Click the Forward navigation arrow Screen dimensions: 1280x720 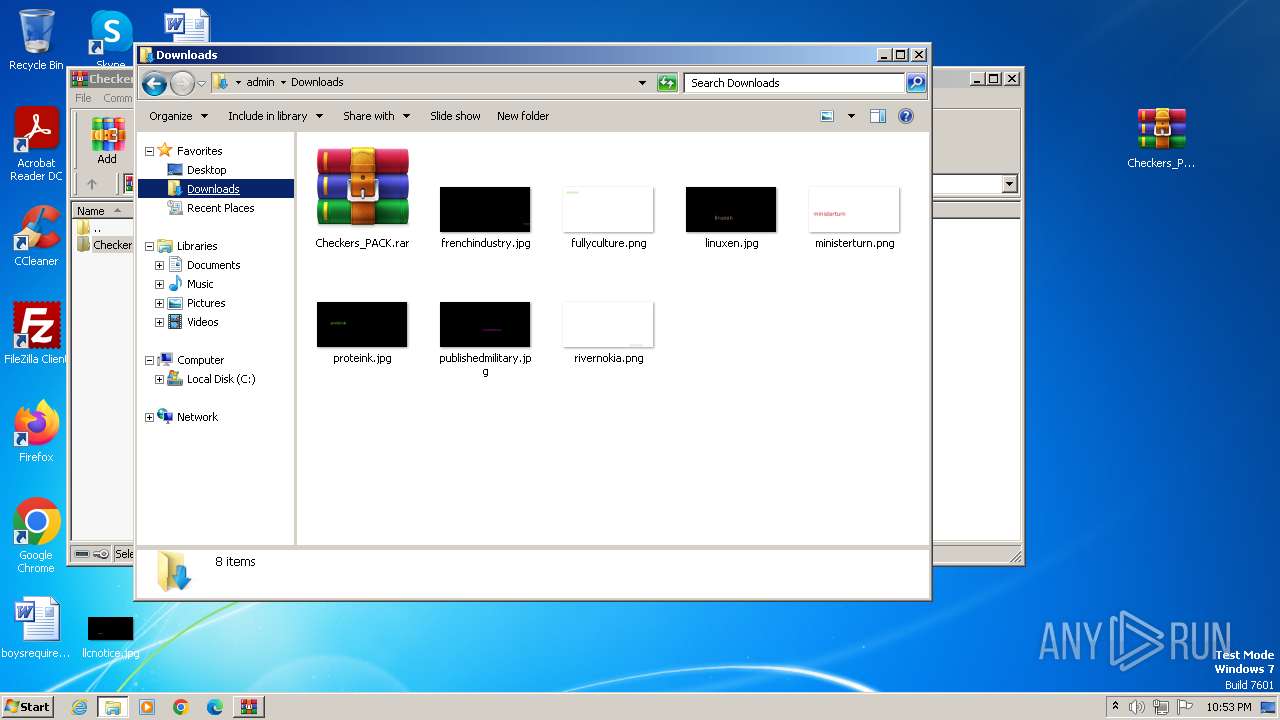182,83
